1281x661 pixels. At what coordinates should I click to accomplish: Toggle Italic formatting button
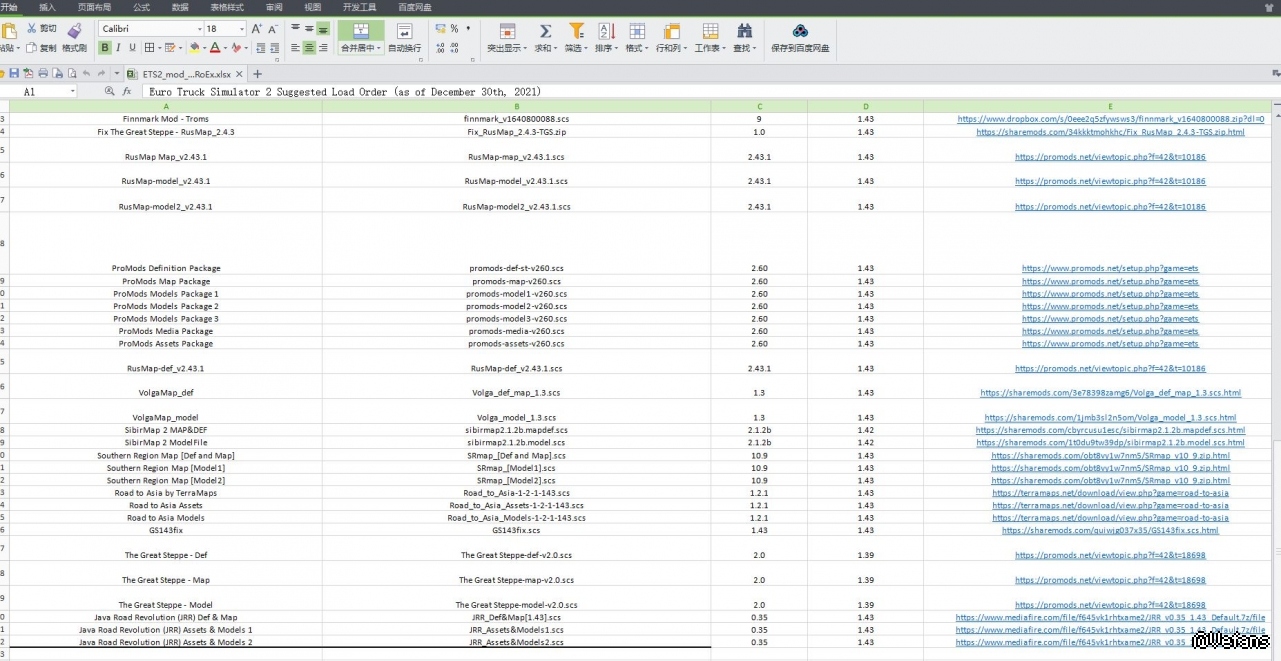(118, 47)
